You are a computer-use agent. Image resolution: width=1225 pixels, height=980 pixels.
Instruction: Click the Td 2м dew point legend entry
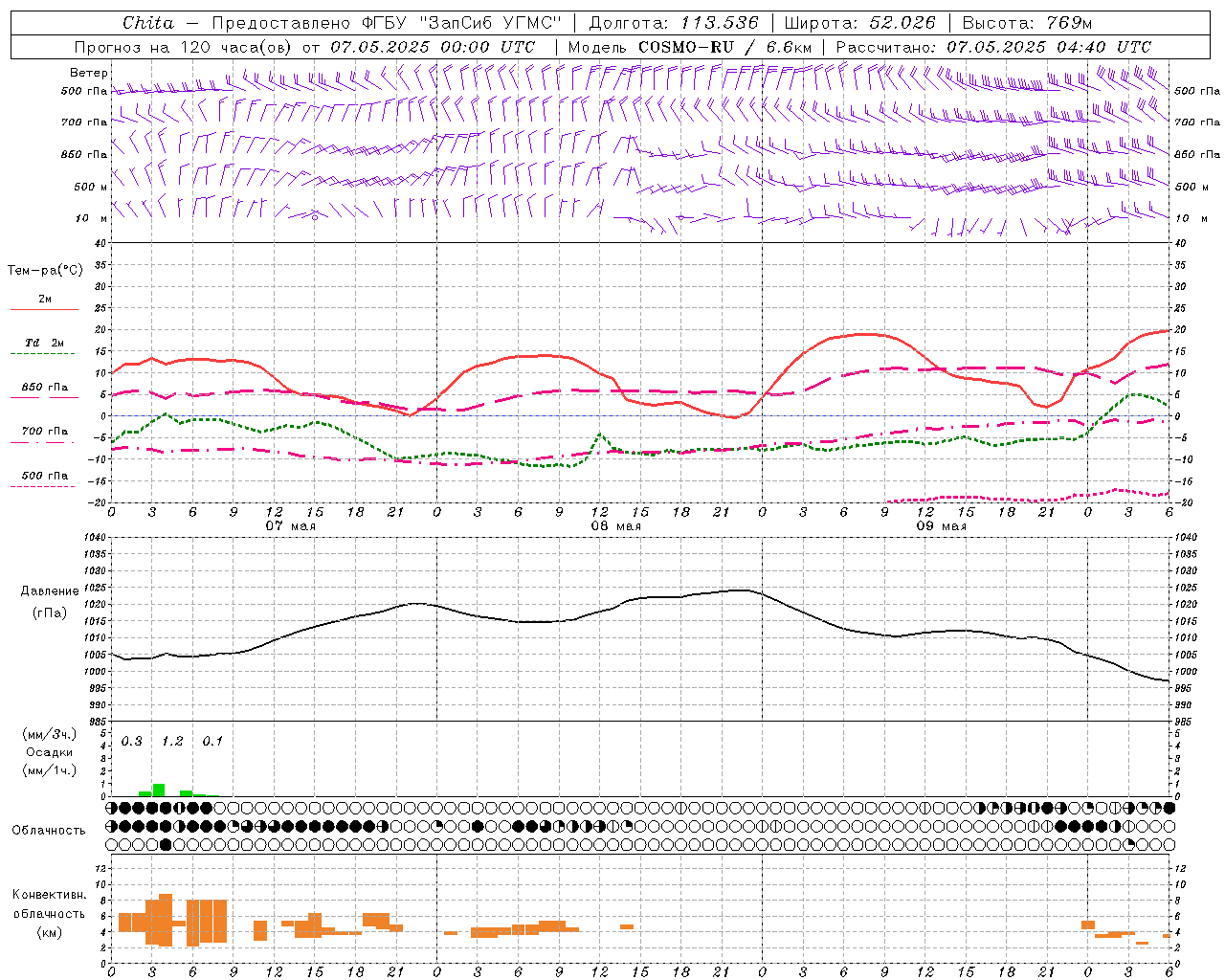click(x=44, y=343)
